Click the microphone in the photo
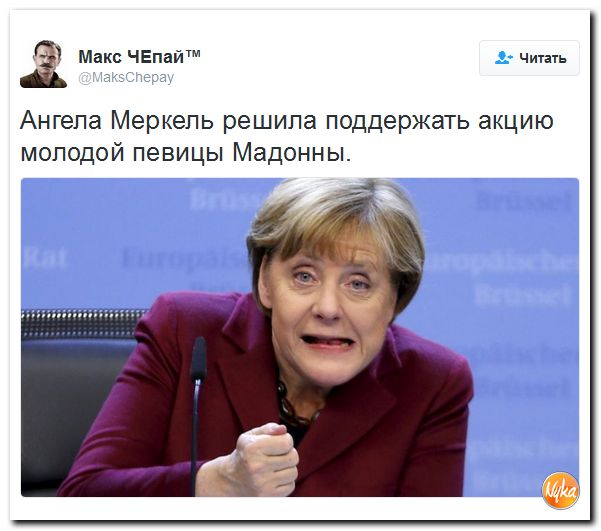The image size is (601, 531). coord(198,414)
